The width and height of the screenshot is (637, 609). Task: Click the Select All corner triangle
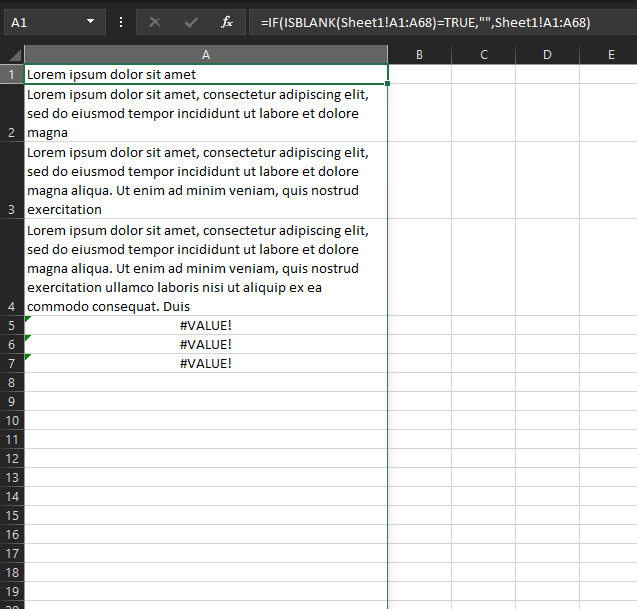[x=15, y=54]
